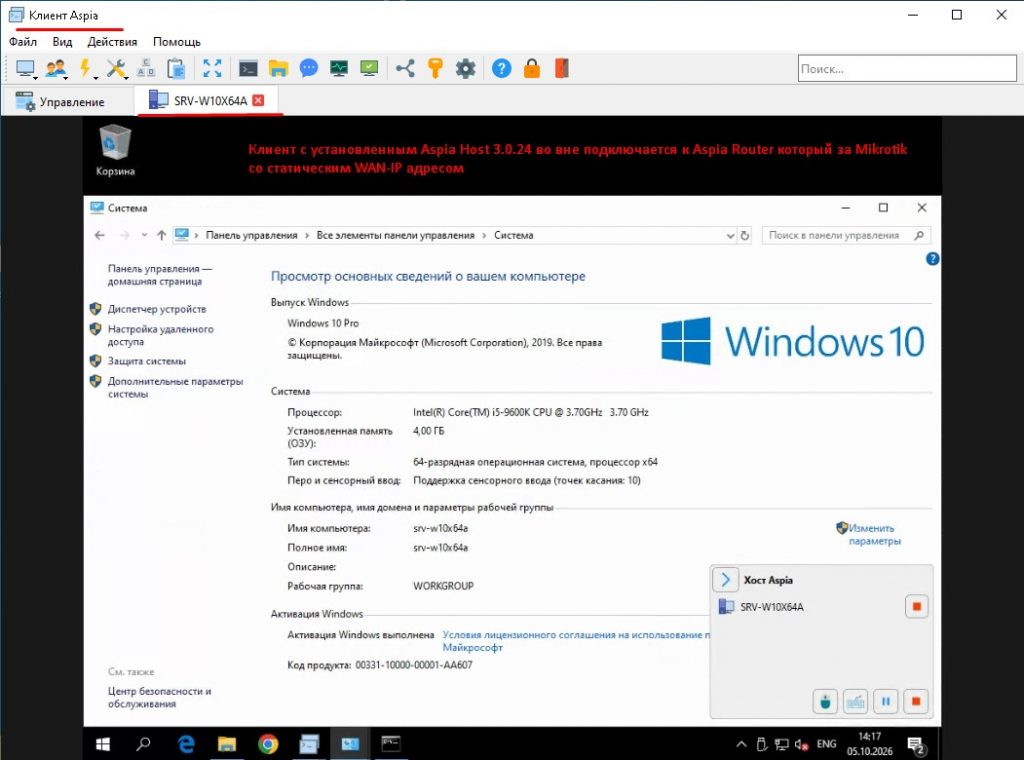The width and height of the screenshot is (1024, 760).
Task: Expand the address bar history dropdown in Система
Action: click(x=730, y=236)
